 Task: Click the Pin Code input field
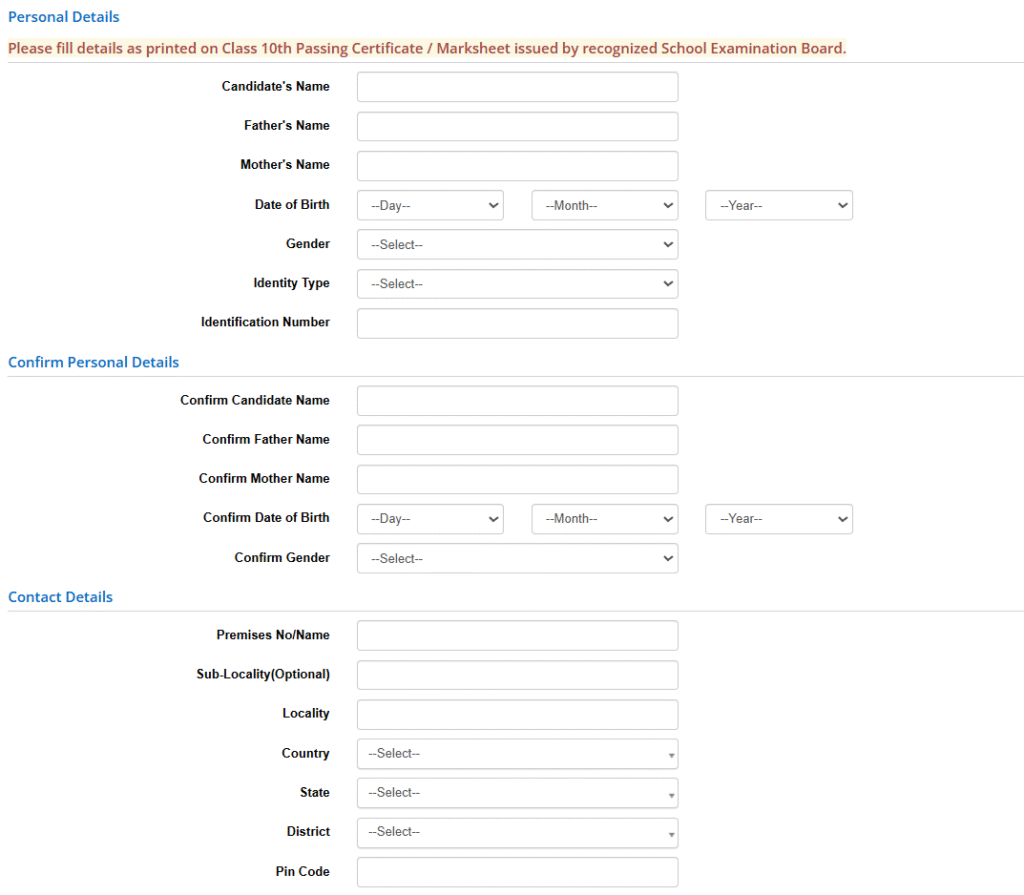[x=517, y=872]
